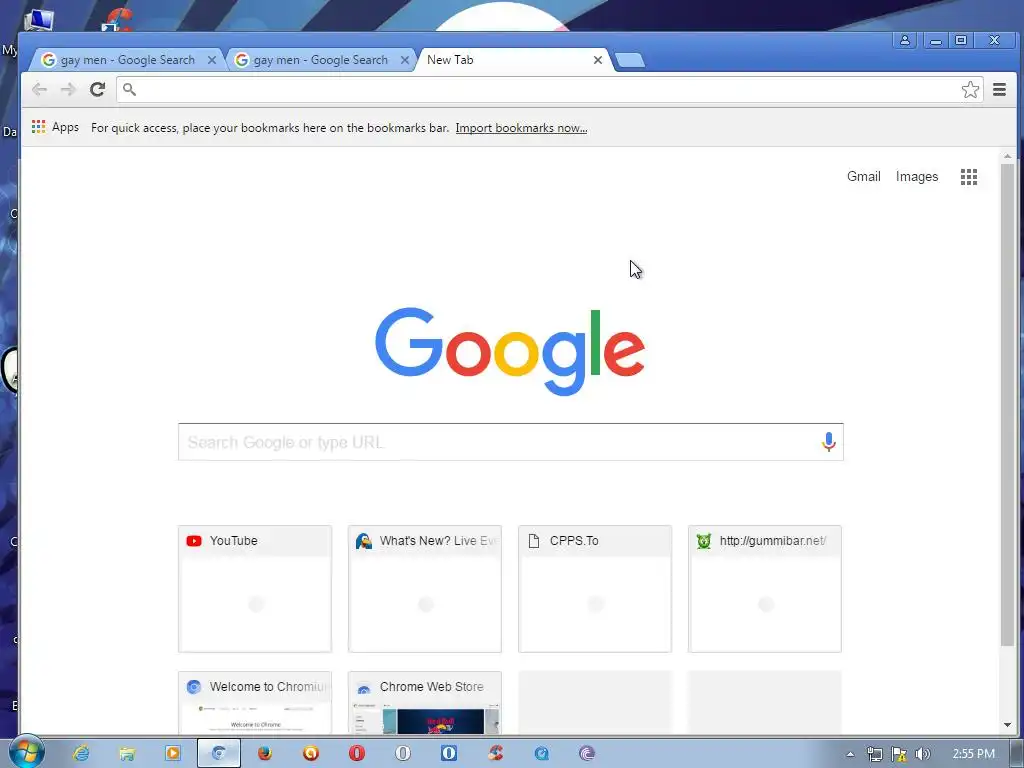Launch the red Opera icon on the taskbar
This screenshot has height=768, width=1024.
click(x=357, y=754)
